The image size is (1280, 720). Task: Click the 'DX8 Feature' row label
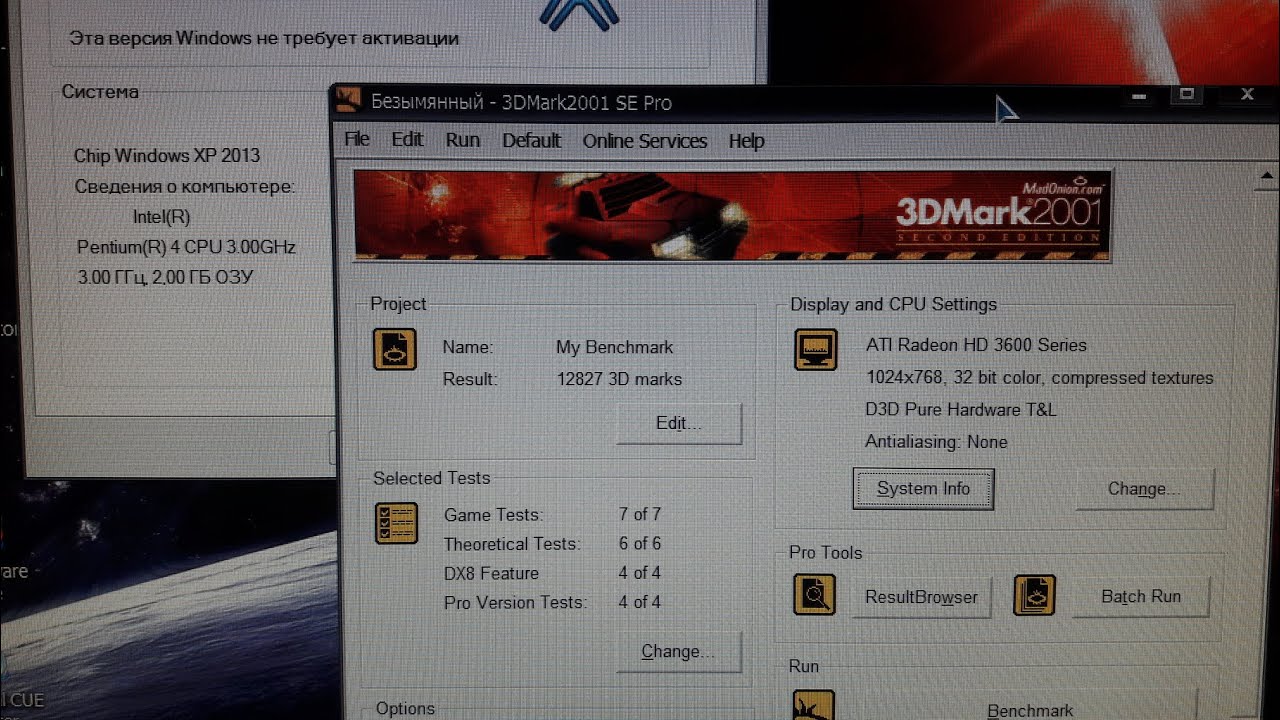tap(491, 573)
